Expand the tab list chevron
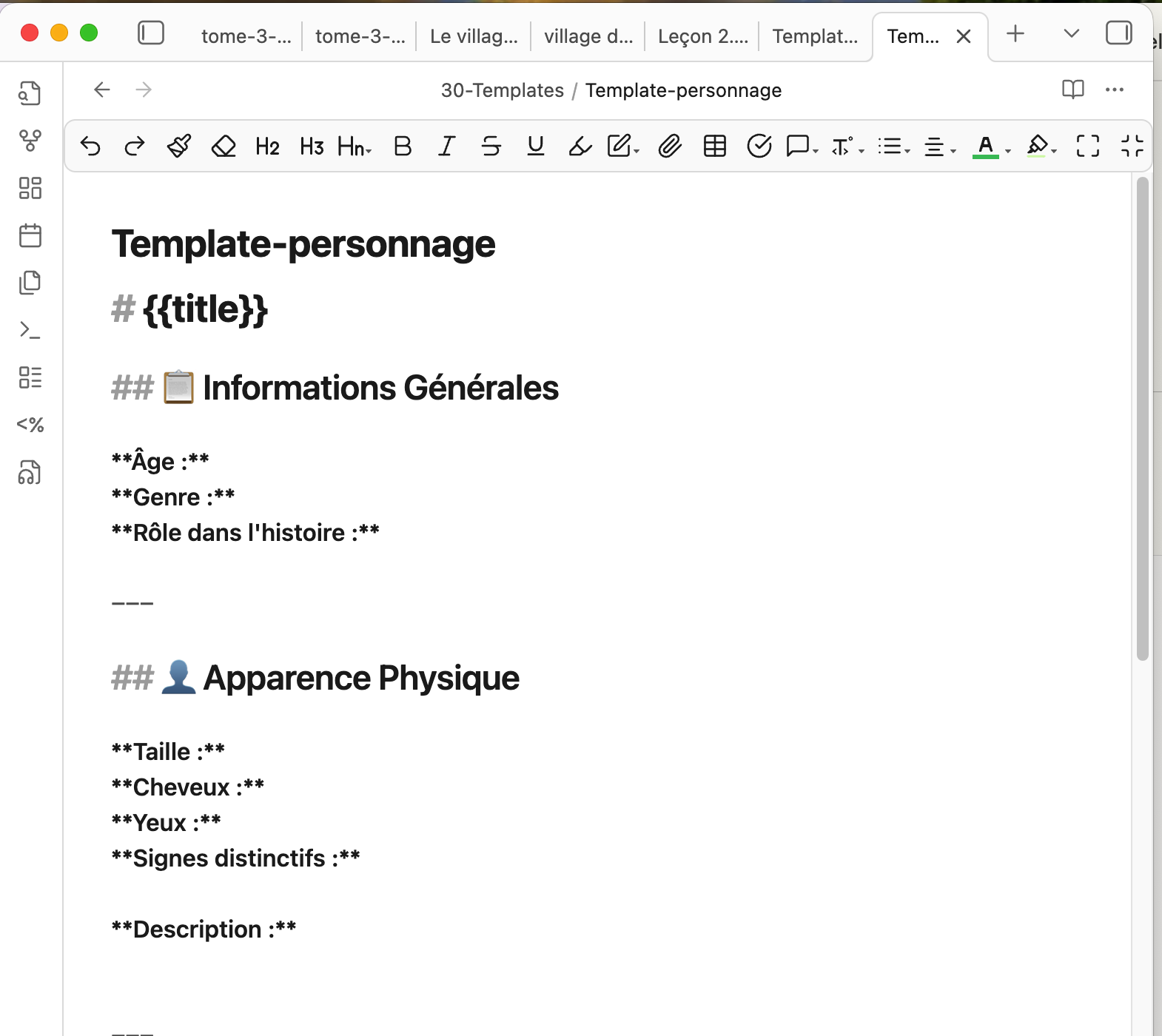 click(x=1071, y=33)
